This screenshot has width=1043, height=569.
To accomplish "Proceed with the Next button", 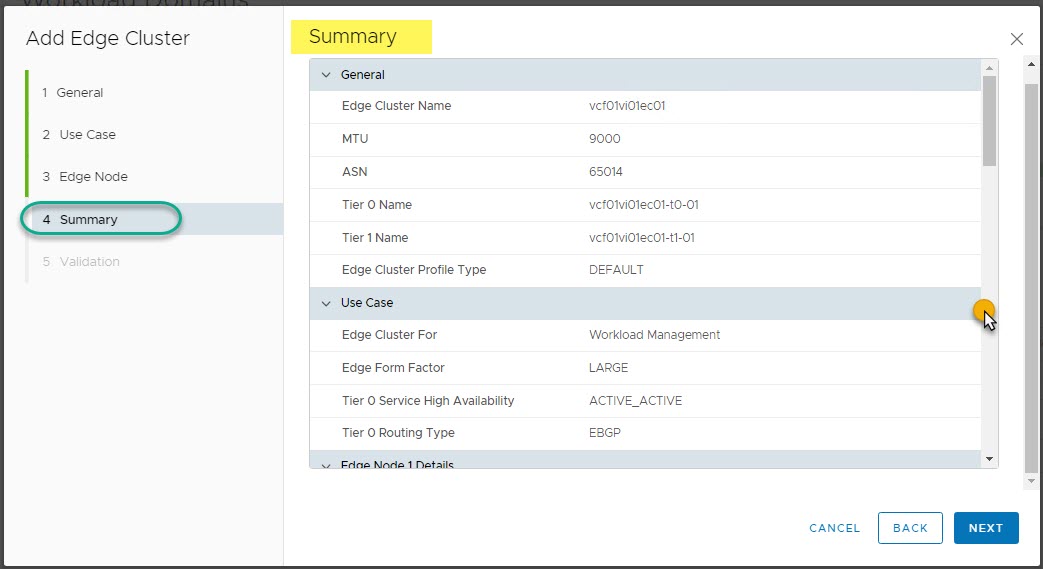I will tap(985, 528).
